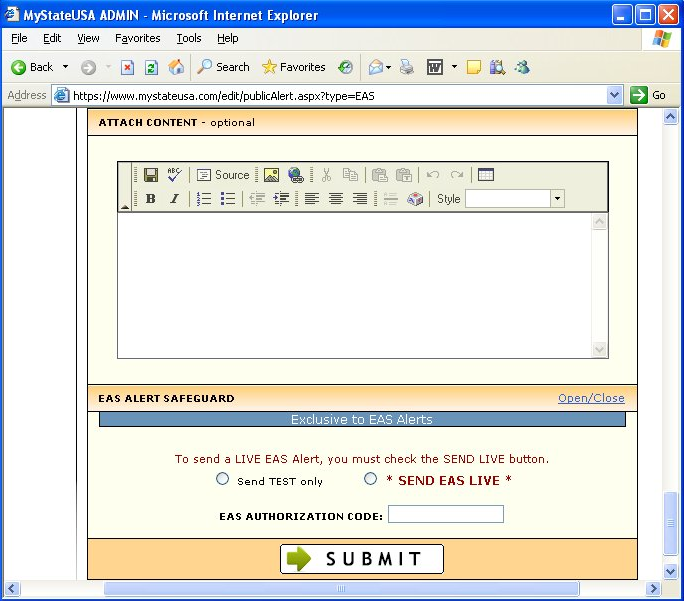Screen dimensions: 684x601
Task: Copy selection with the editor copy icon
Action: 350,175
